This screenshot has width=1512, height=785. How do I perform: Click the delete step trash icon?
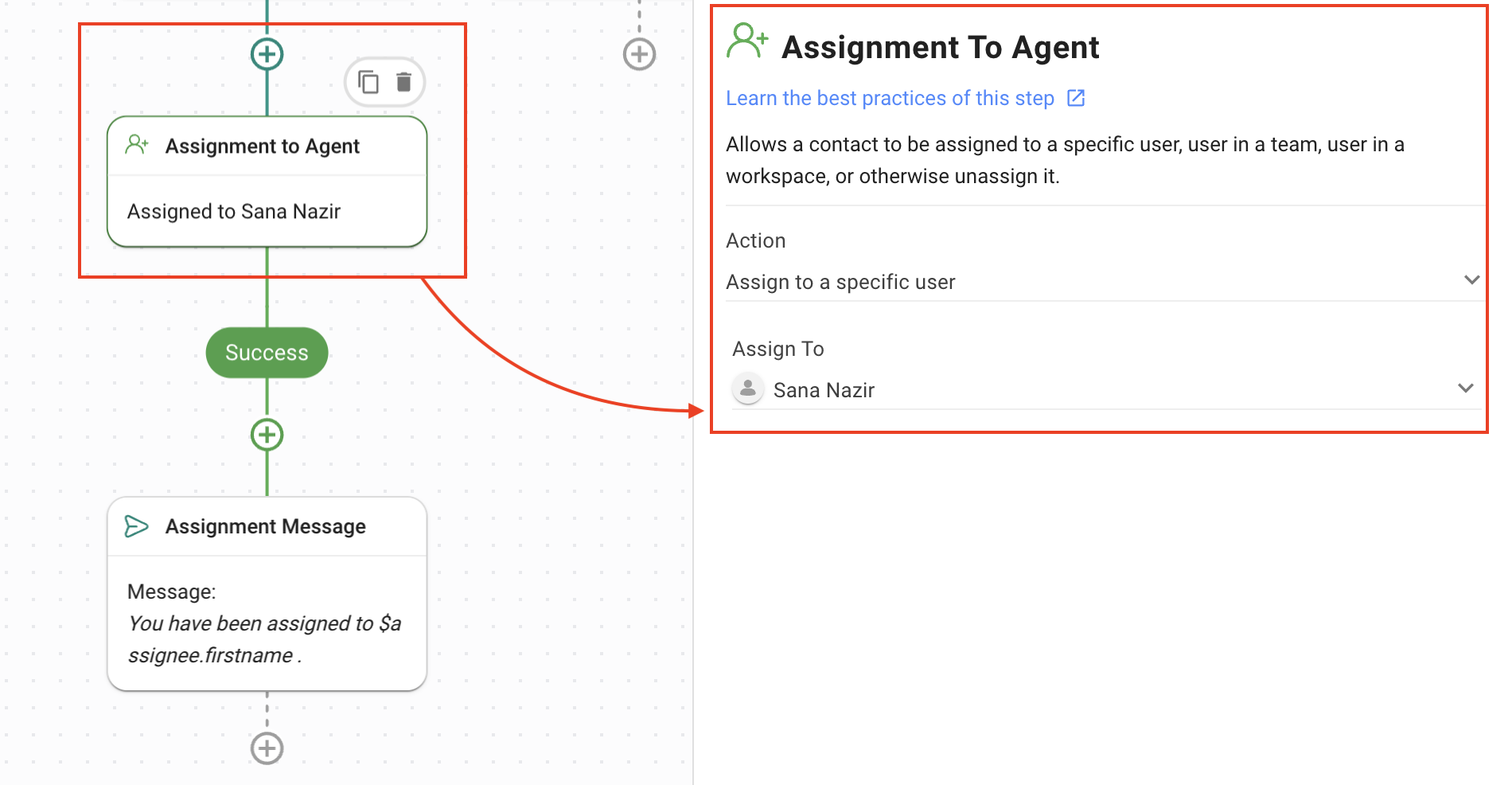tap(404, 82)
